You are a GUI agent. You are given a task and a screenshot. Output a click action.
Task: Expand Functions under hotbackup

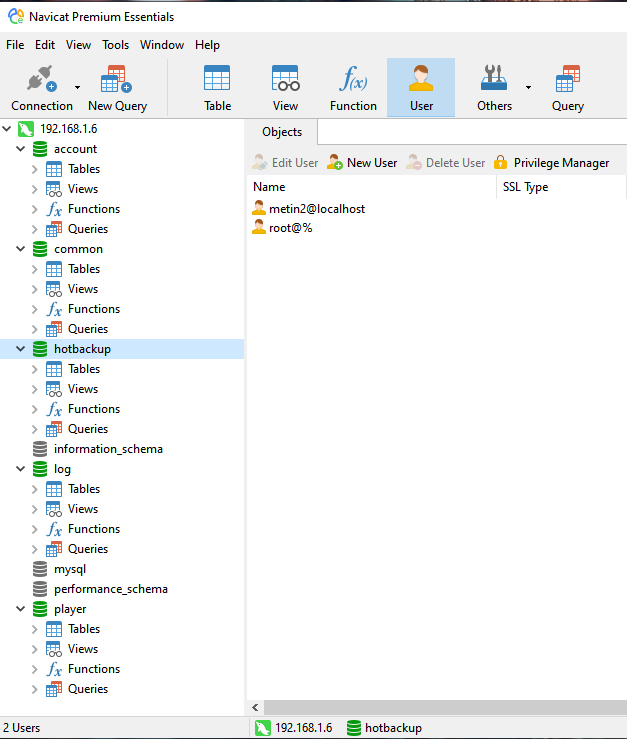point(34,409)
